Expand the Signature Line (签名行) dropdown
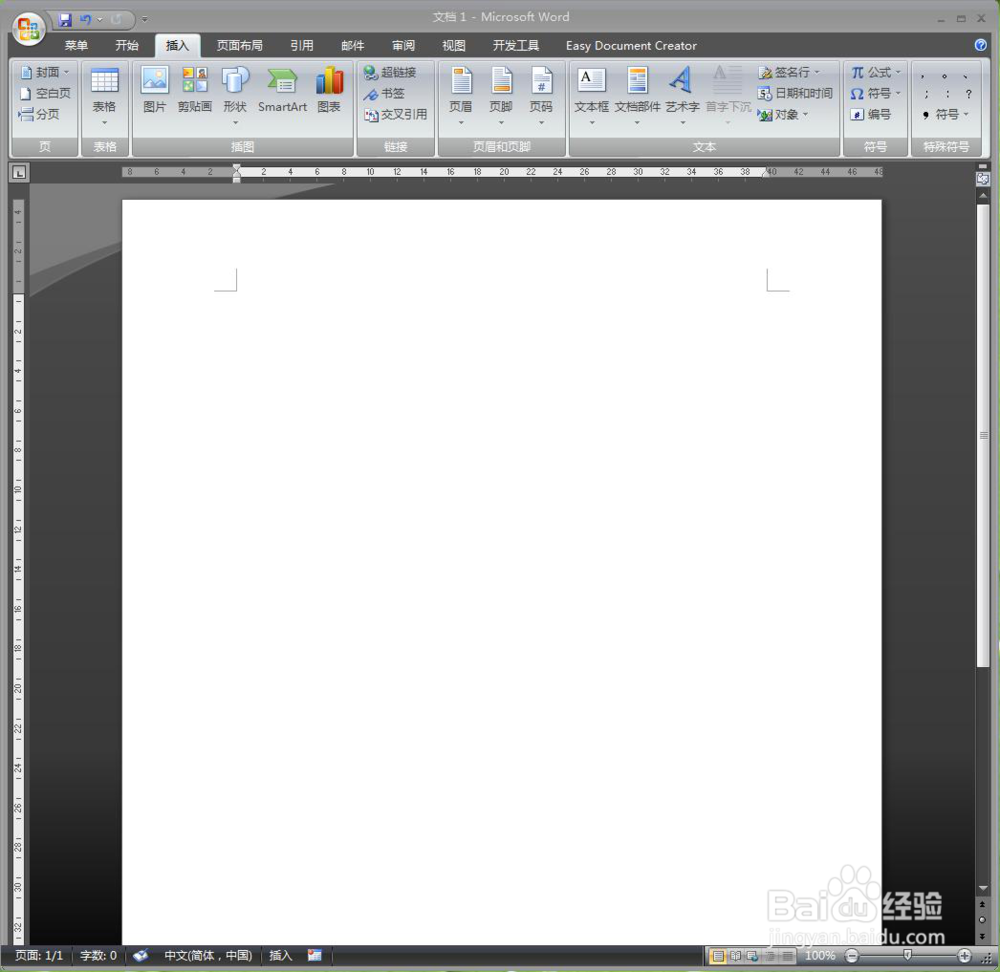Image resolution: width=1000 pixels, height=972 pixels. [817, 72]
